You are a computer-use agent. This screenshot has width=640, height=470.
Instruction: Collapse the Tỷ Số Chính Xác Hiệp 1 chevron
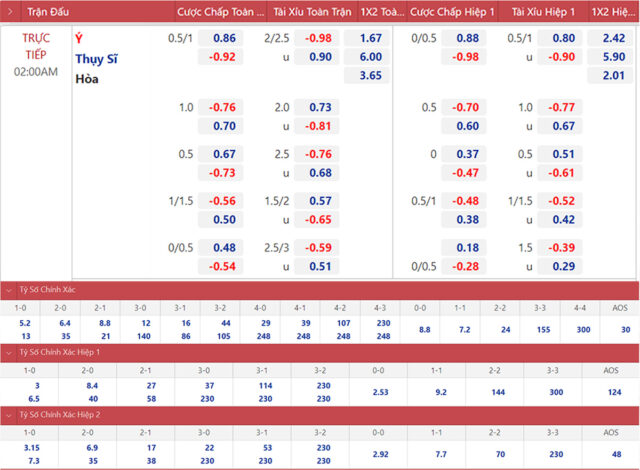[x=9, y=352]
